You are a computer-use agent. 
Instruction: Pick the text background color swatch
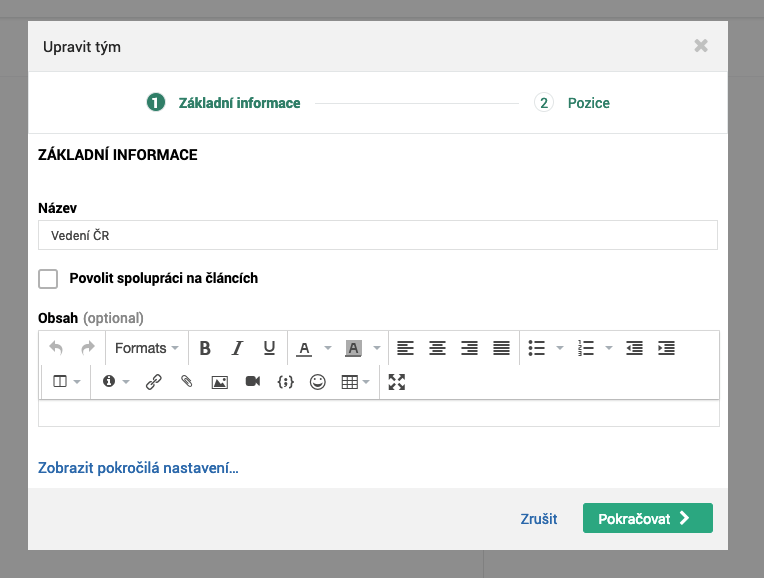tap(353, 348)
